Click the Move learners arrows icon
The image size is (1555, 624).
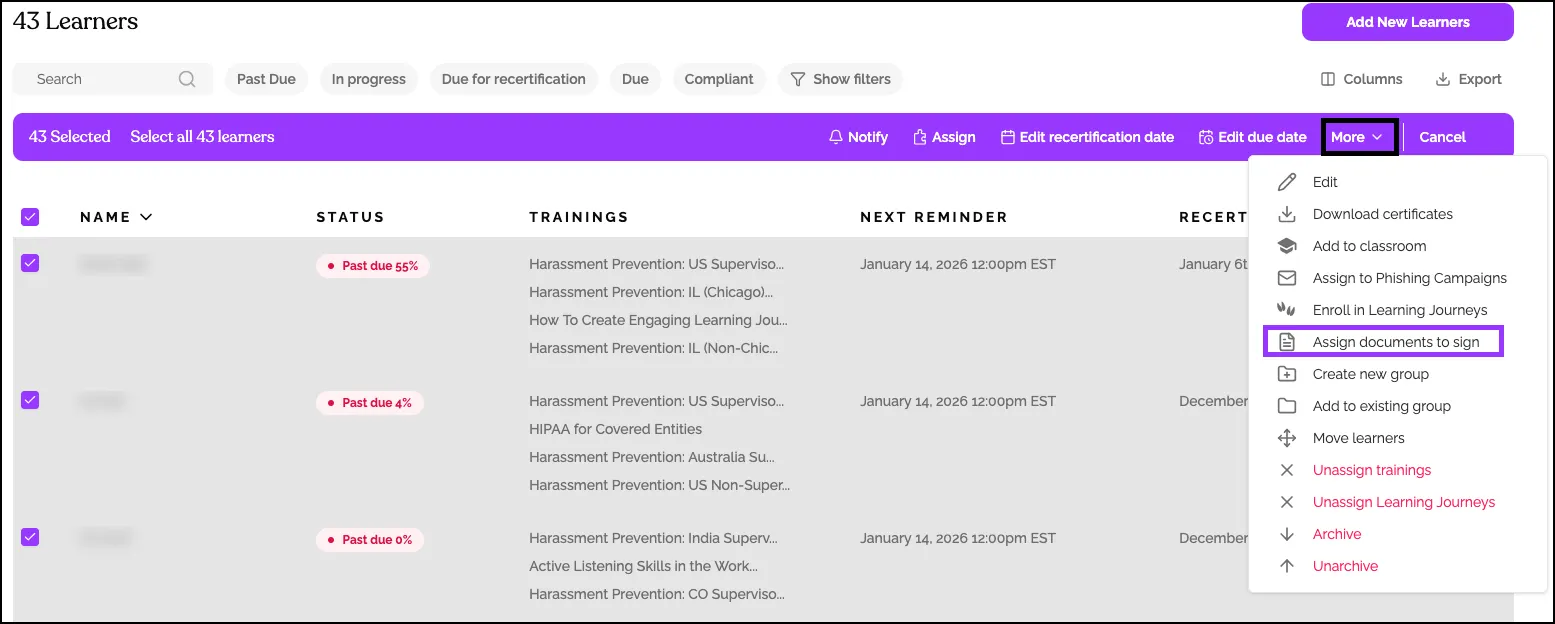point(1288,438)
